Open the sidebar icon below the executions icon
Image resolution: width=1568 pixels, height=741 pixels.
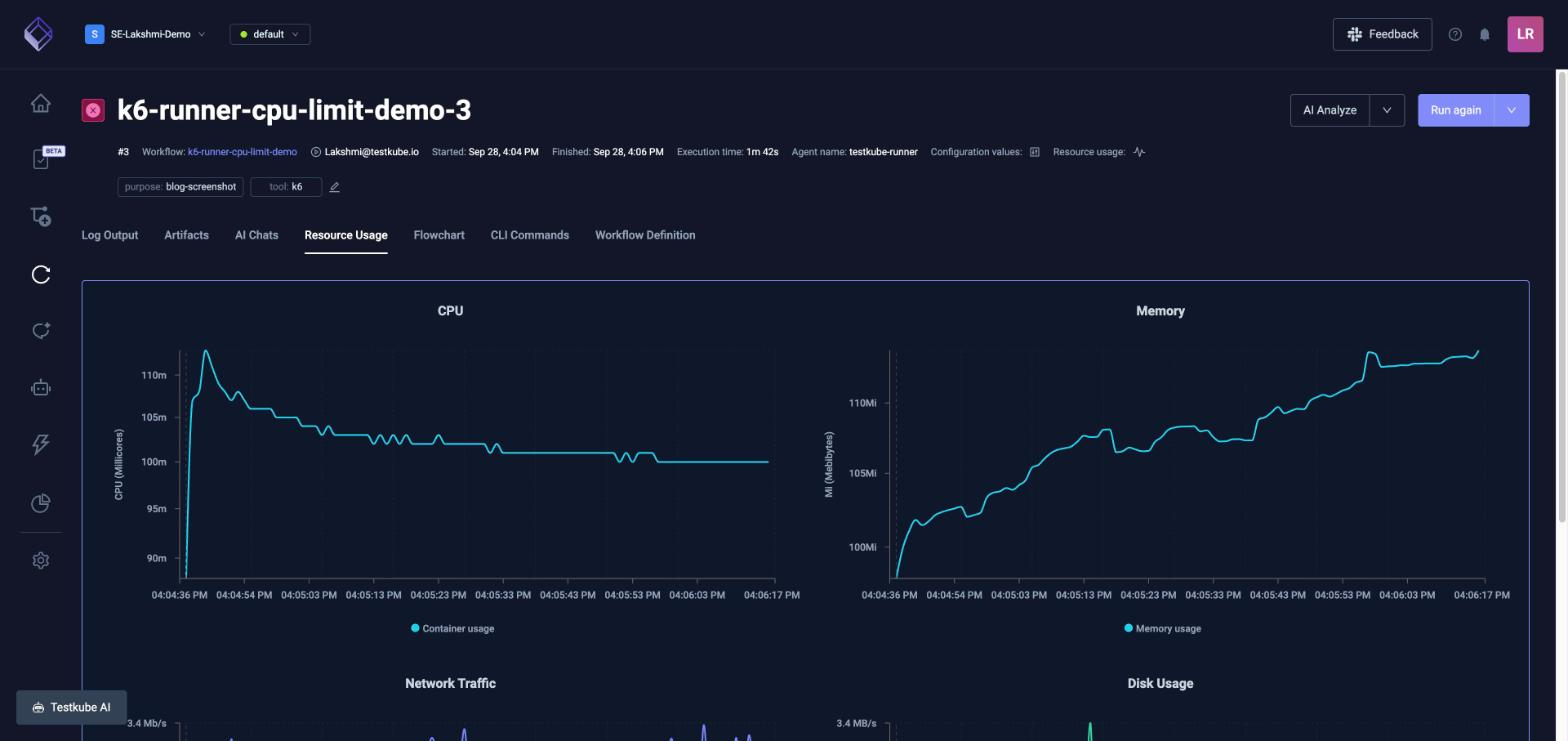[x=41, y=331]
